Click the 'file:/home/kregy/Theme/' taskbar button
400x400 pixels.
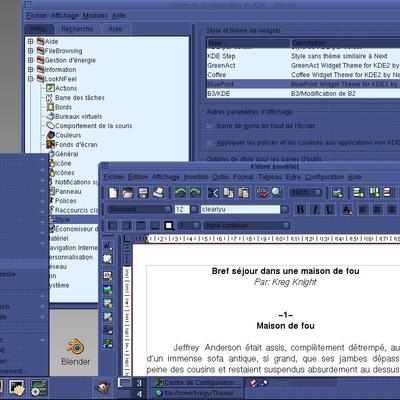(x=197, y=393)
